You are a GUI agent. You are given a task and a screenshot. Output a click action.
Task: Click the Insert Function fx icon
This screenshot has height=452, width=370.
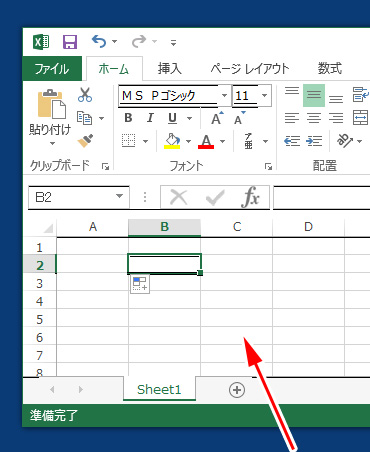coord(250,197)
